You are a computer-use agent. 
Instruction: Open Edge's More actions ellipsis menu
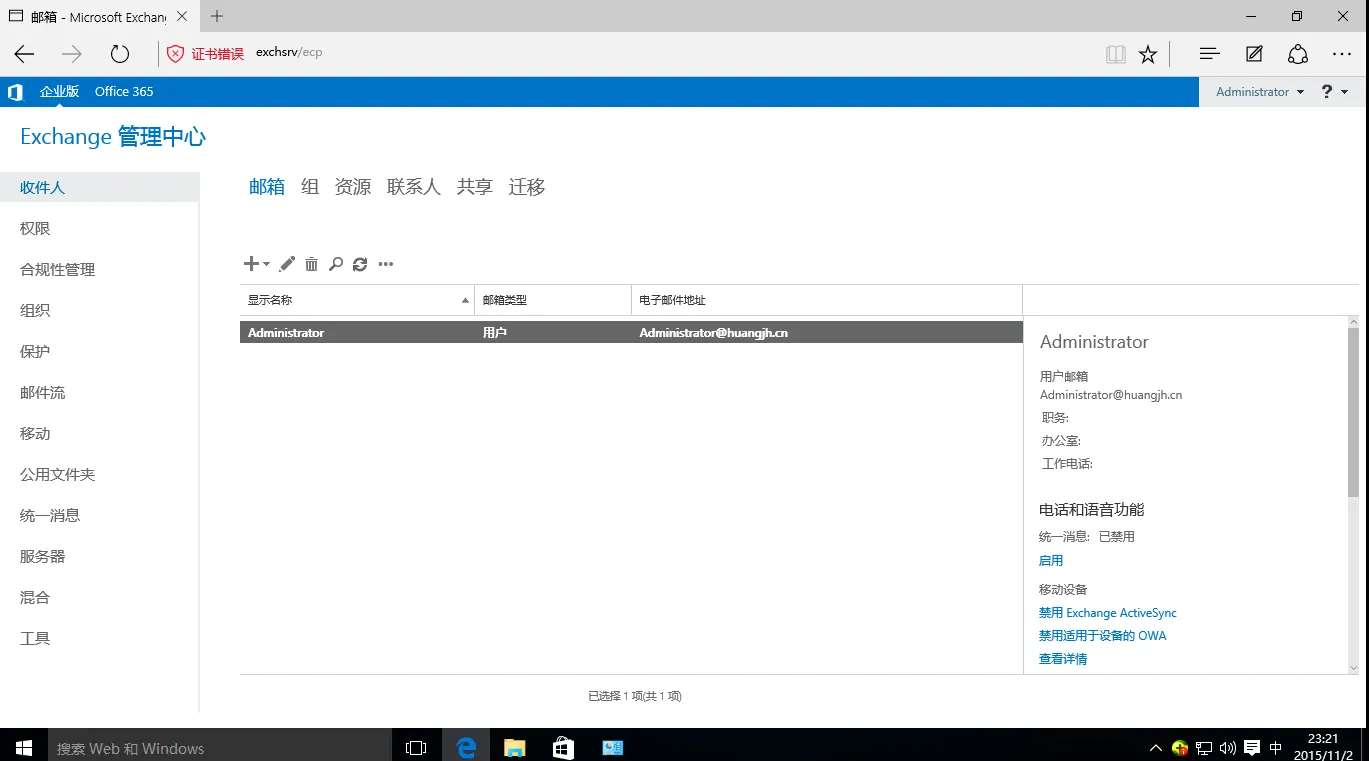coord(1342,54)
